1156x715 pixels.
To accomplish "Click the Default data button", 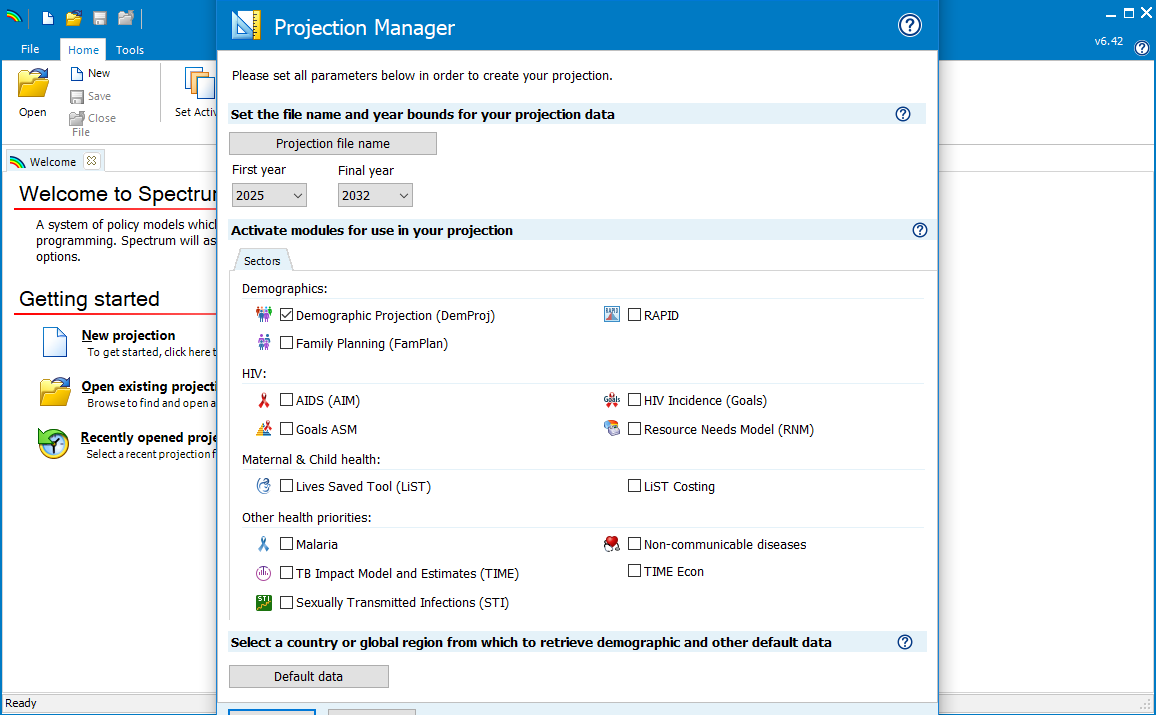I will 309,677.
